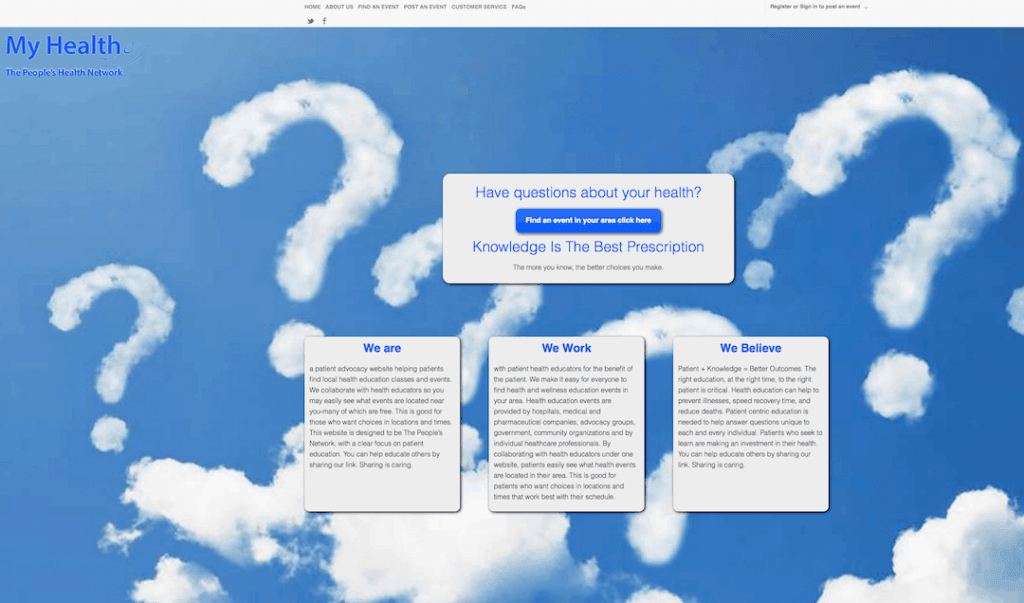The image size is (1024, 603).
Task: Open the ABOUT US menu item
Action: 339,7
